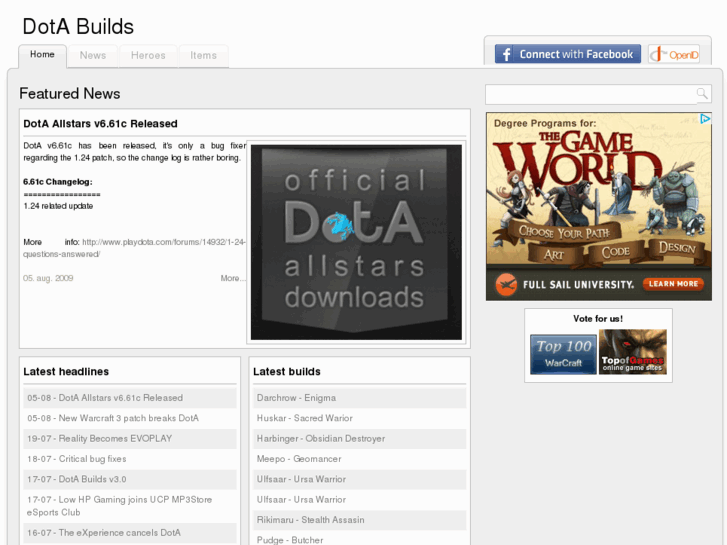Click Connect with Facebook button
727x545 pixels.
[568, 54]
